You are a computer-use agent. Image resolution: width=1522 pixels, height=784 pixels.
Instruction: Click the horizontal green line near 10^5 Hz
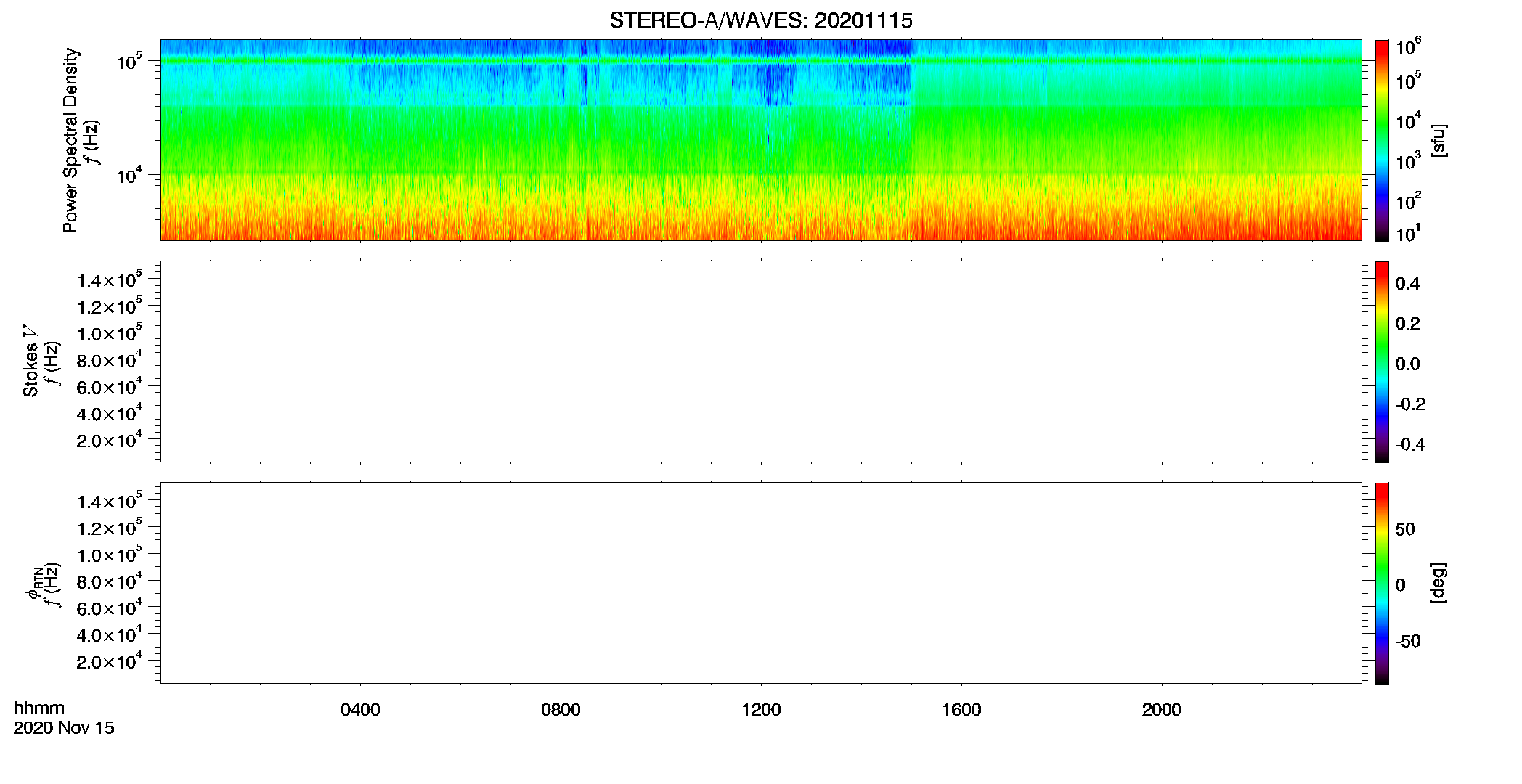tap(761, 61)
